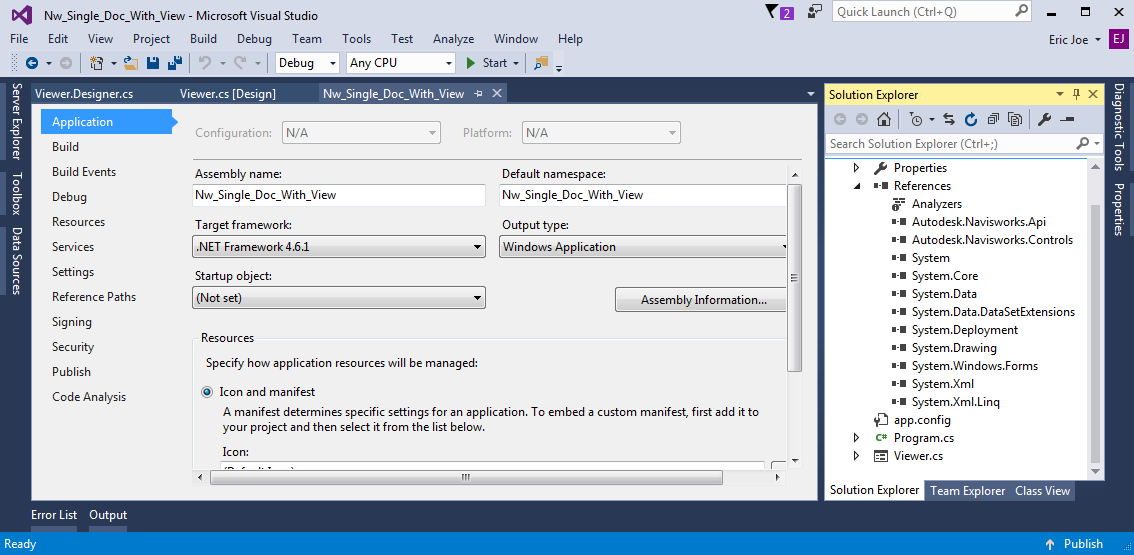1134x555 pixels.
Task: Click the main toolbar overflow options arrow
Action: pos(559,68)
